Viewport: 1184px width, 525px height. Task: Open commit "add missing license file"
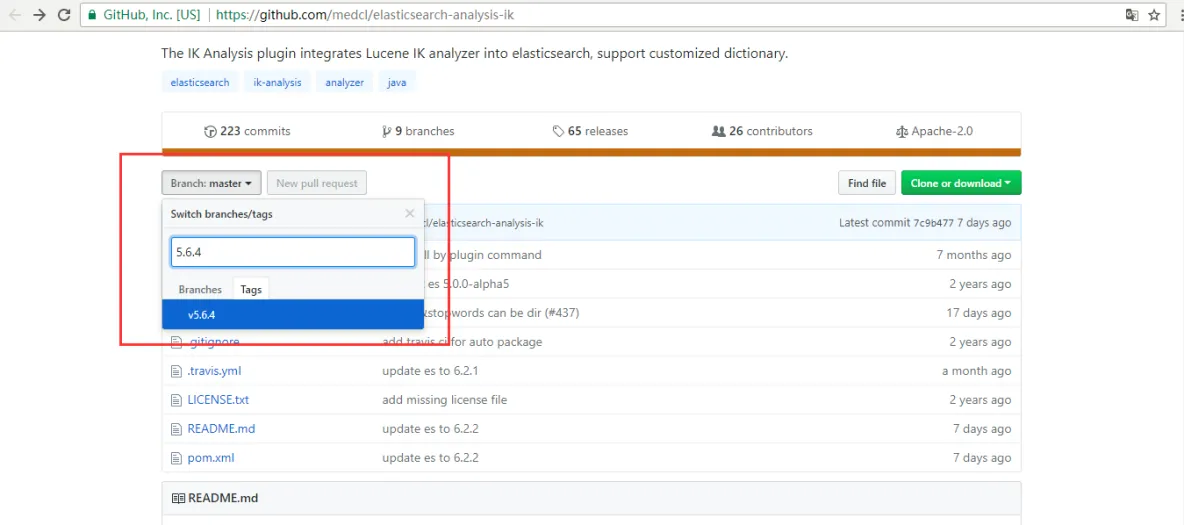click(x=445, y=400)
